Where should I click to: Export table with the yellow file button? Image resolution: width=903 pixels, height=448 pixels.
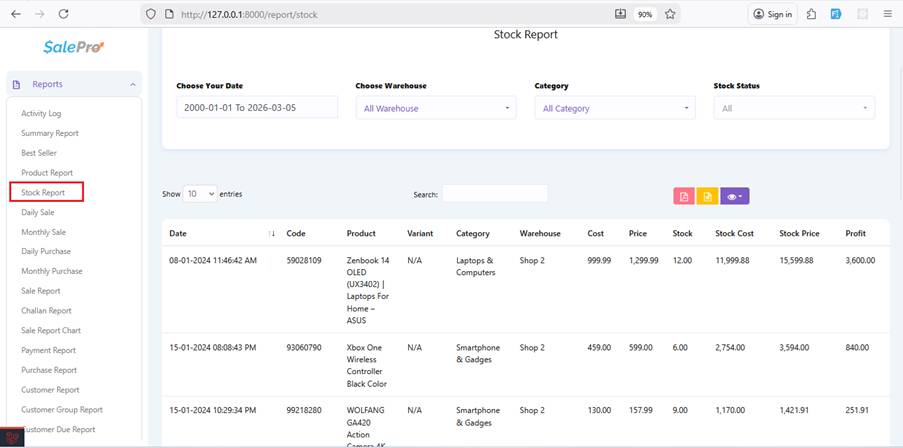(707, 196)
